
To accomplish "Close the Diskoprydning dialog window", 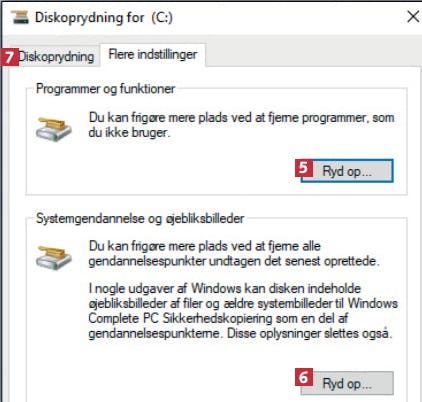I will pos(413,17).
